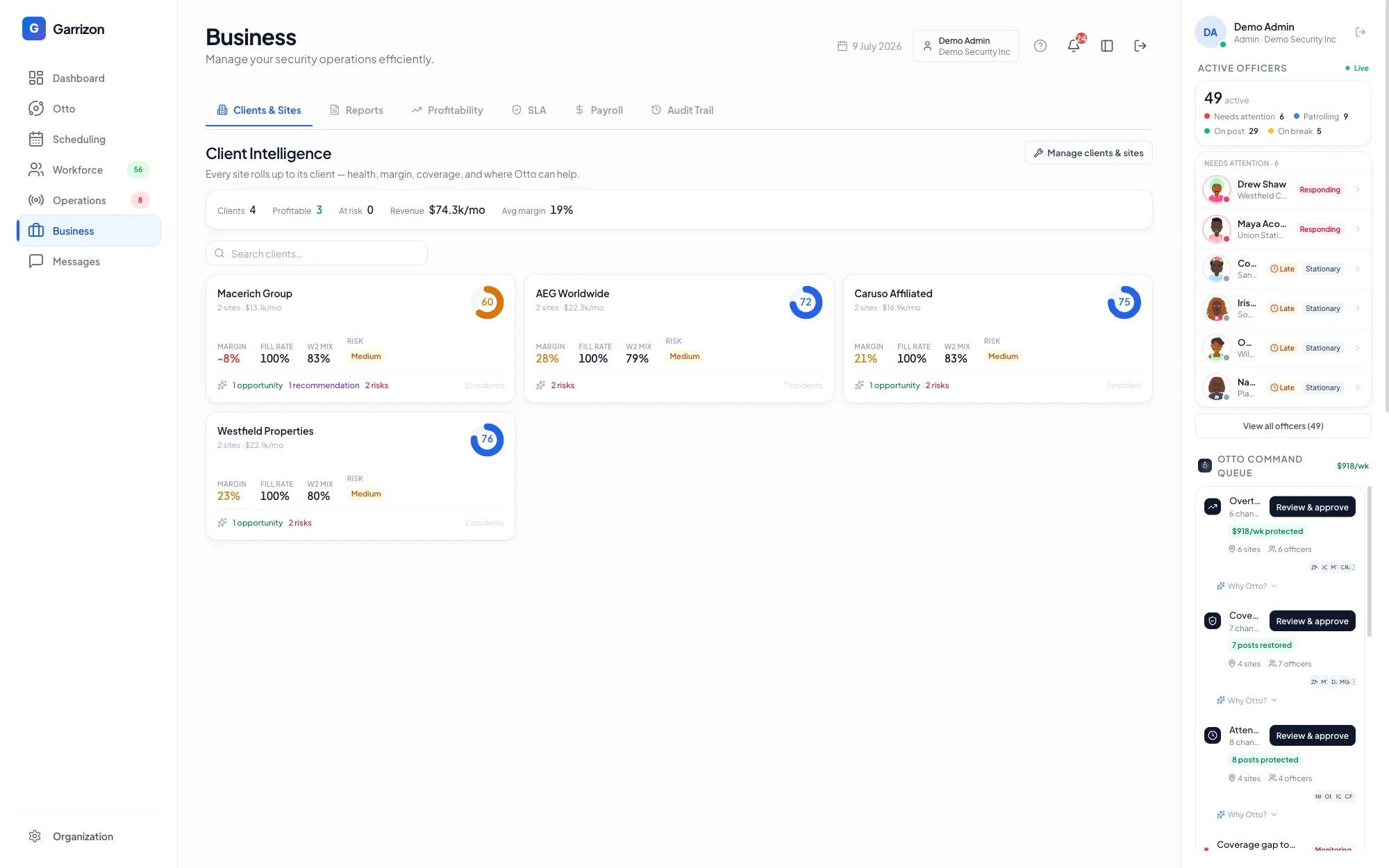The width and height of the screenshot is (1389, 868).
Task: Toggle the side panel layout icon
Action: coord(1107,46)
